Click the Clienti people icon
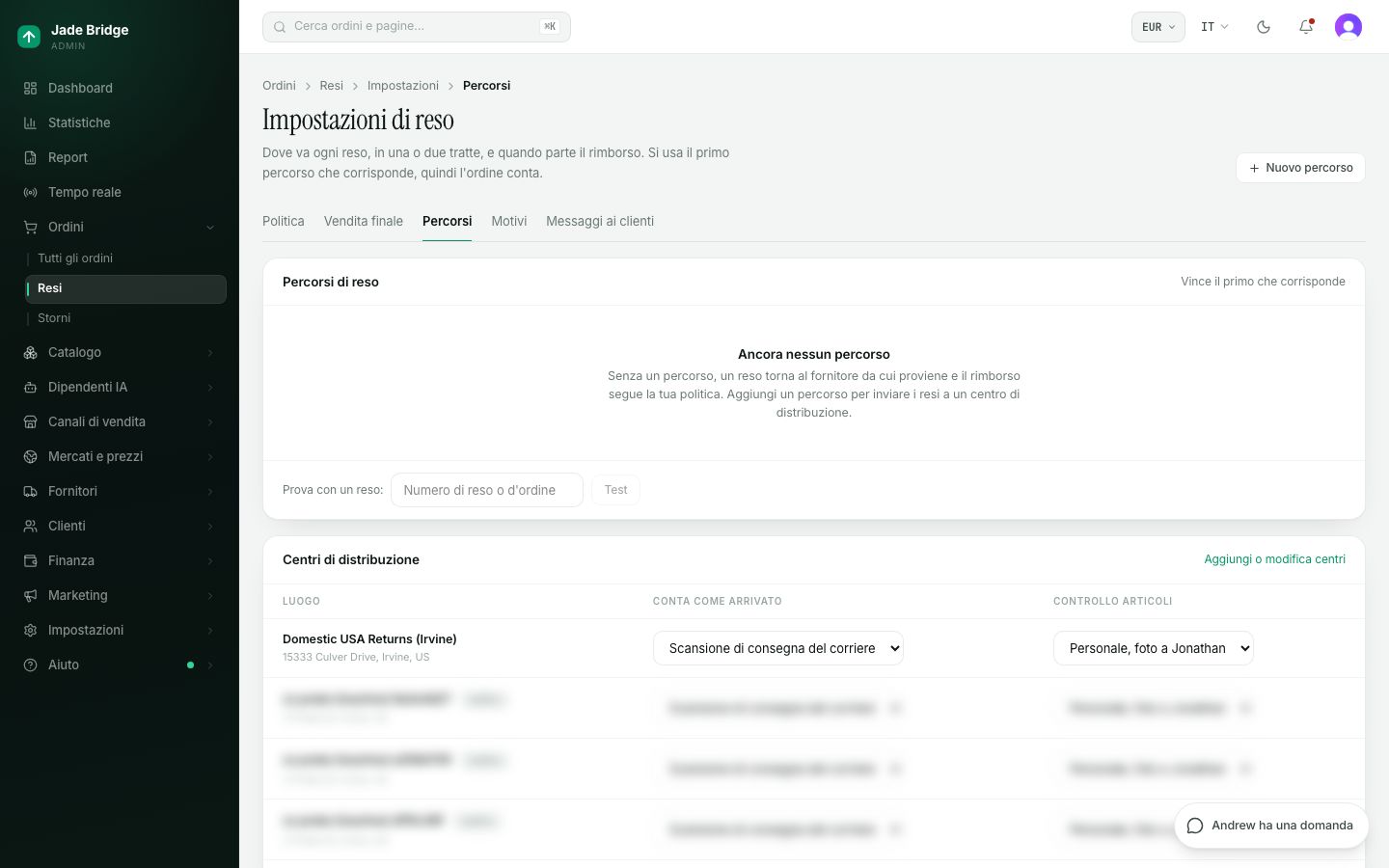 (x=30, y=526)
